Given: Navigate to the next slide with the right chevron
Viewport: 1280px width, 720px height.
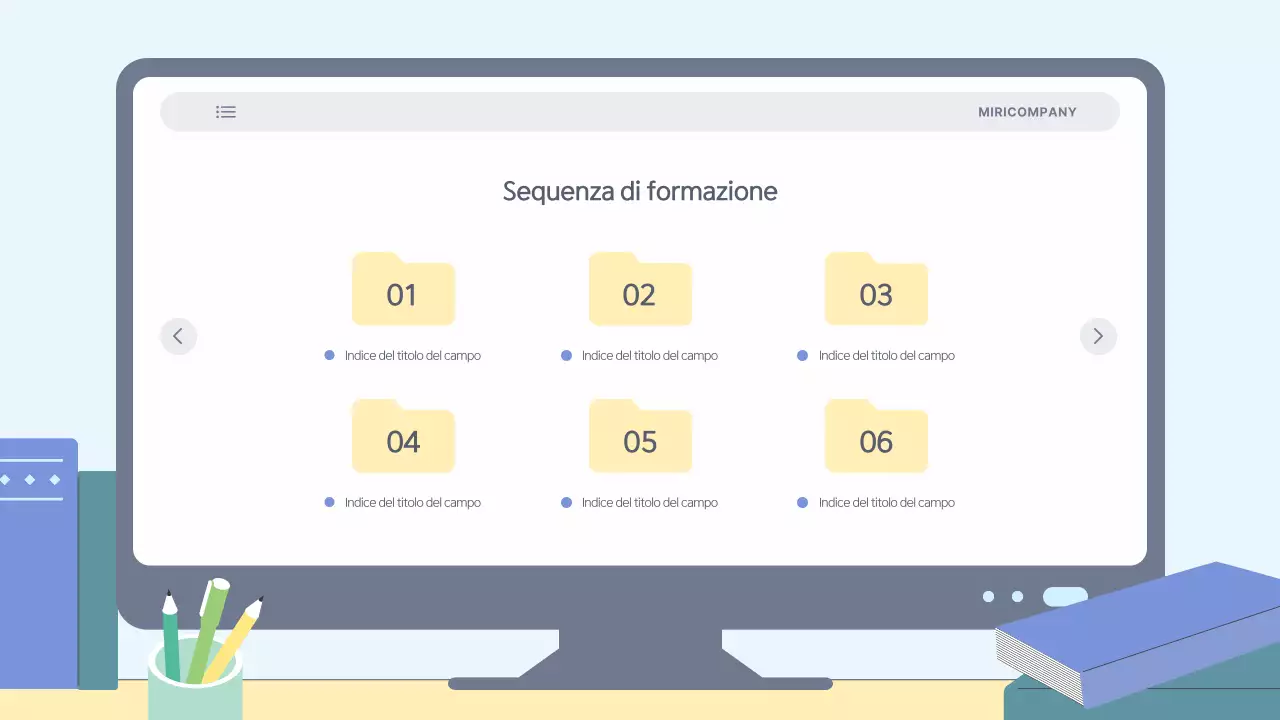Looking at the screenshot, I should pos(1098,336).
